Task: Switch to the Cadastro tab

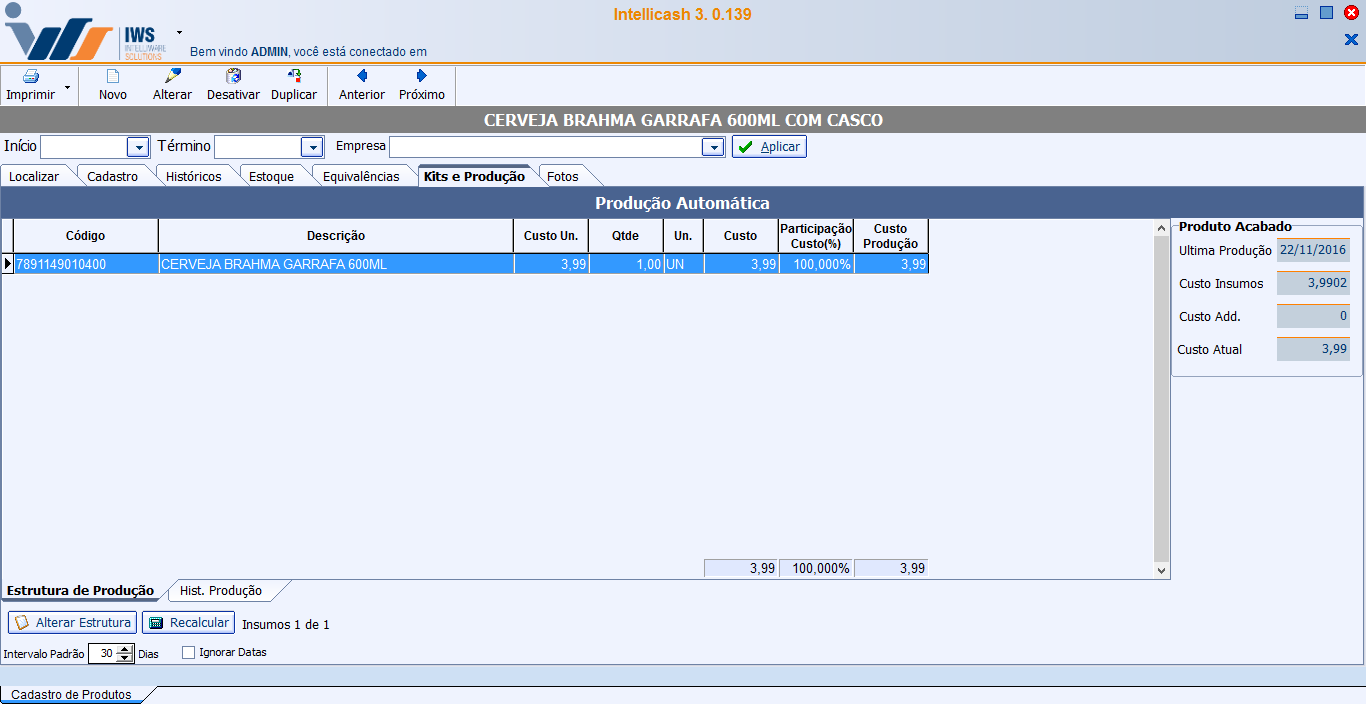Action: 113,177
